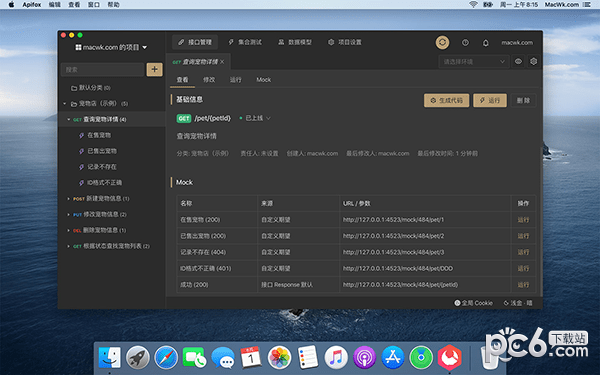Open the 请选择环境 environment dropdown
The width and height of the screenshot is (600, 375).
click(474, 62)
